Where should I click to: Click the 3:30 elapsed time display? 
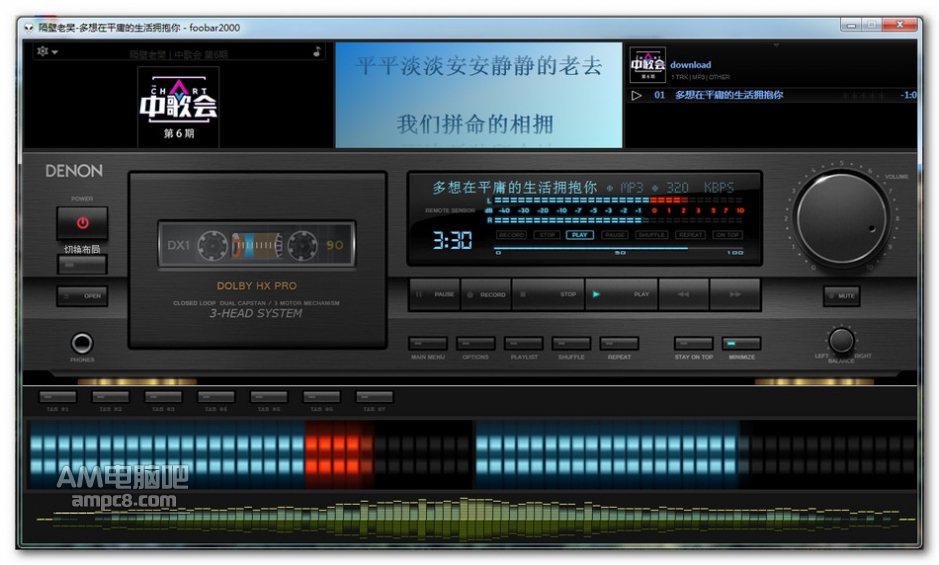tap(453, 241)
